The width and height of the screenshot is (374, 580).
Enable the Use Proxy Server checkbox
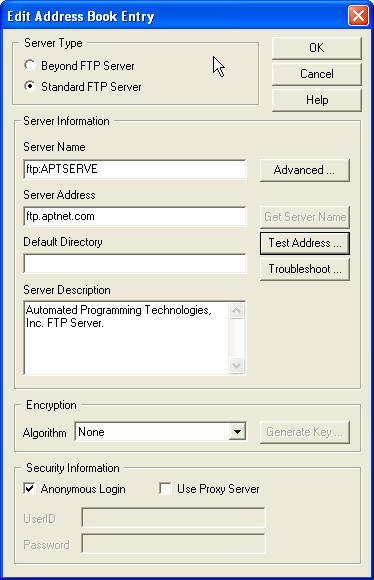point(165,489)
